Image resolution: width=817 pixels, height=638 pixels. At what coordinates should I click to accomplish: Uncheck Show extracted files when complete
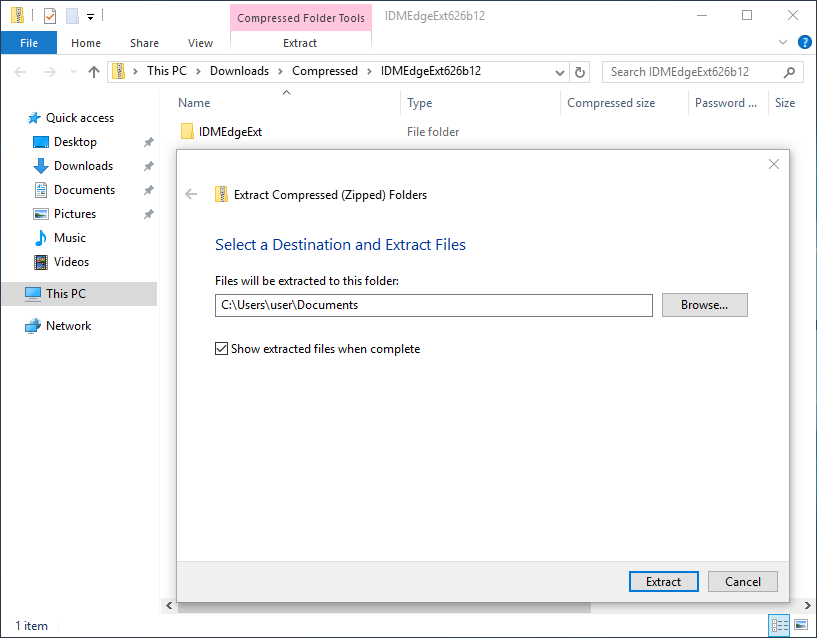[x=221, y=349]
